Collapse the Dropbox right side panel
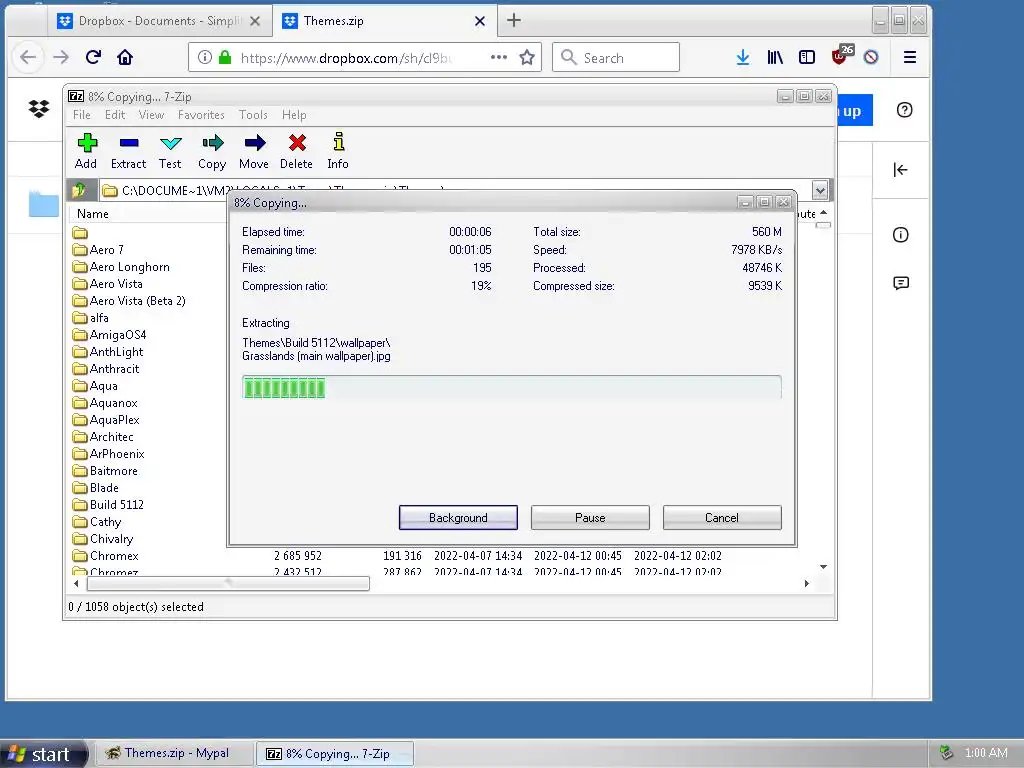The image size is (1024, 768). [901, 170]
